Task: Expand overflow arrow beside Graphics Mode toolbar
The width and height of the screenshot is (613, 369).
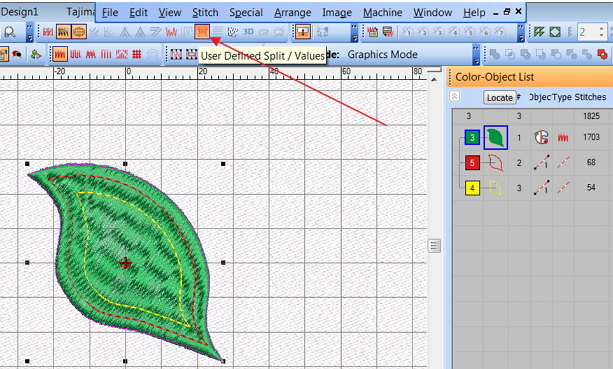Action: tap(476, 55)
